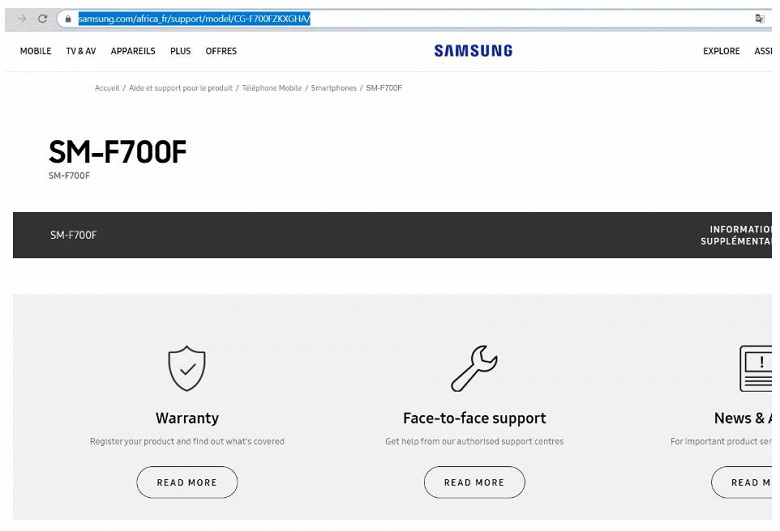Open the MOBILE menu
780x531 pixels.
[35, 51]
